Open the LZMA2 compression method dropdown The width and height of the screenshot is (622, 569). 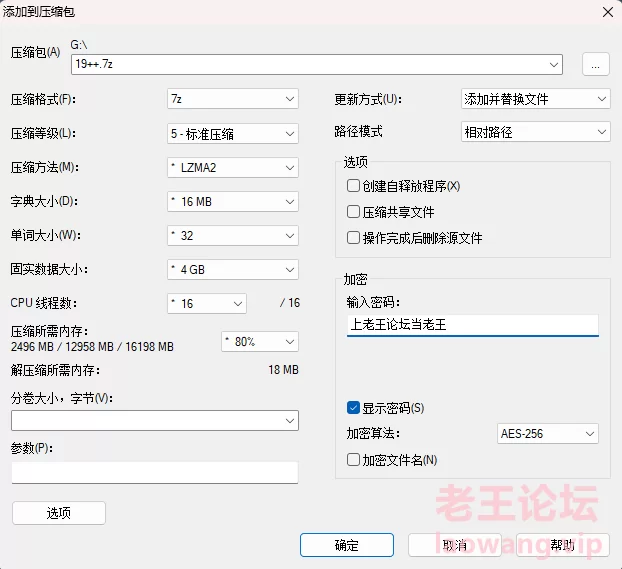(233, 168)
